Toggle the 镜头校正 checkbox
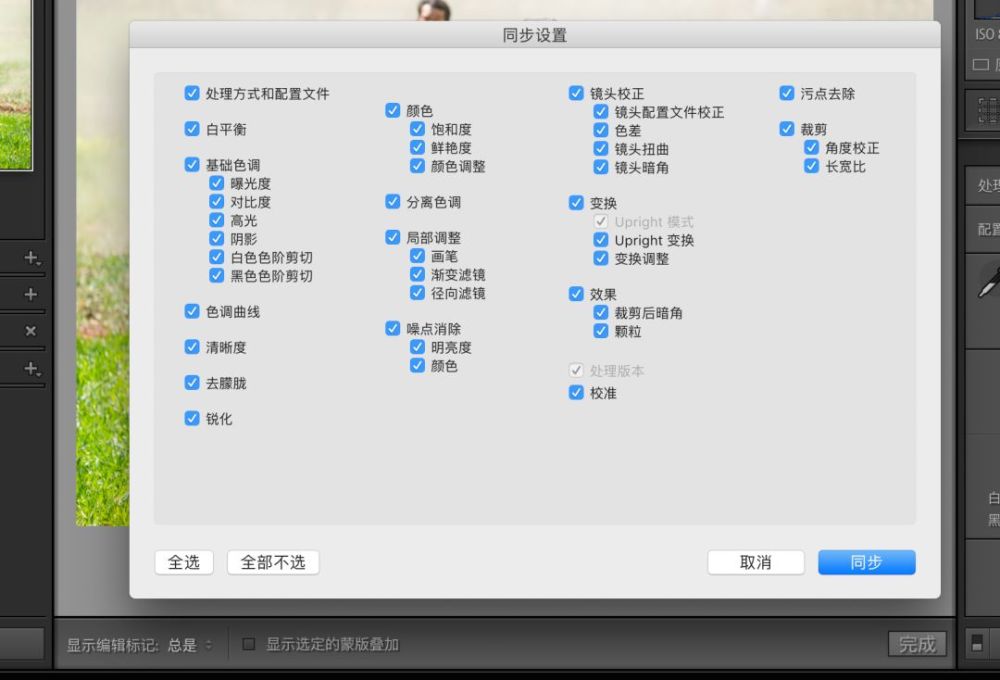This screenshot has height=680, width=1000. [577, 93]
